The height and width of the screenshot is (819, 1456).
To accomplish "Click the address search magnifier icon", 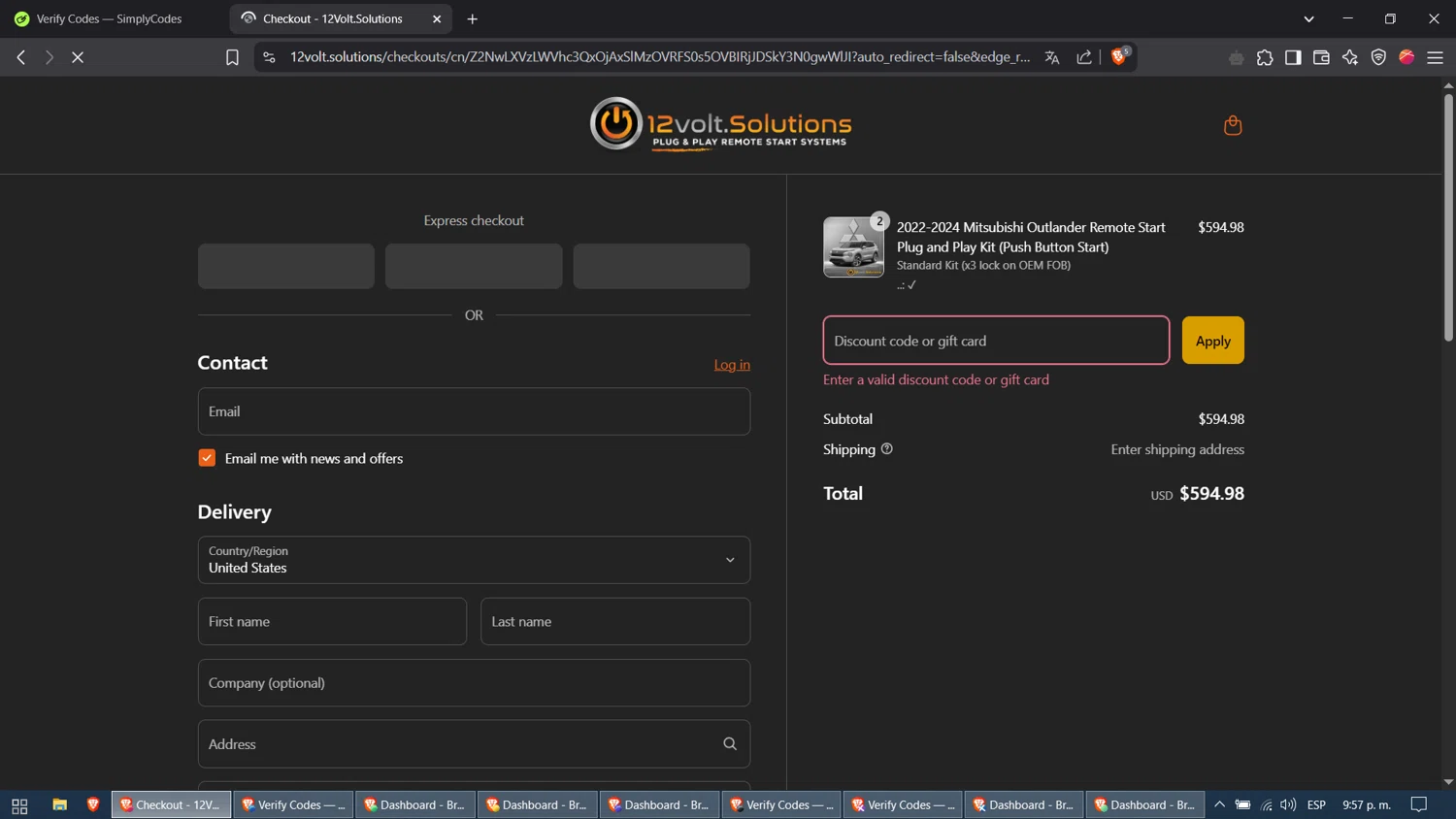I will (730, 744).
